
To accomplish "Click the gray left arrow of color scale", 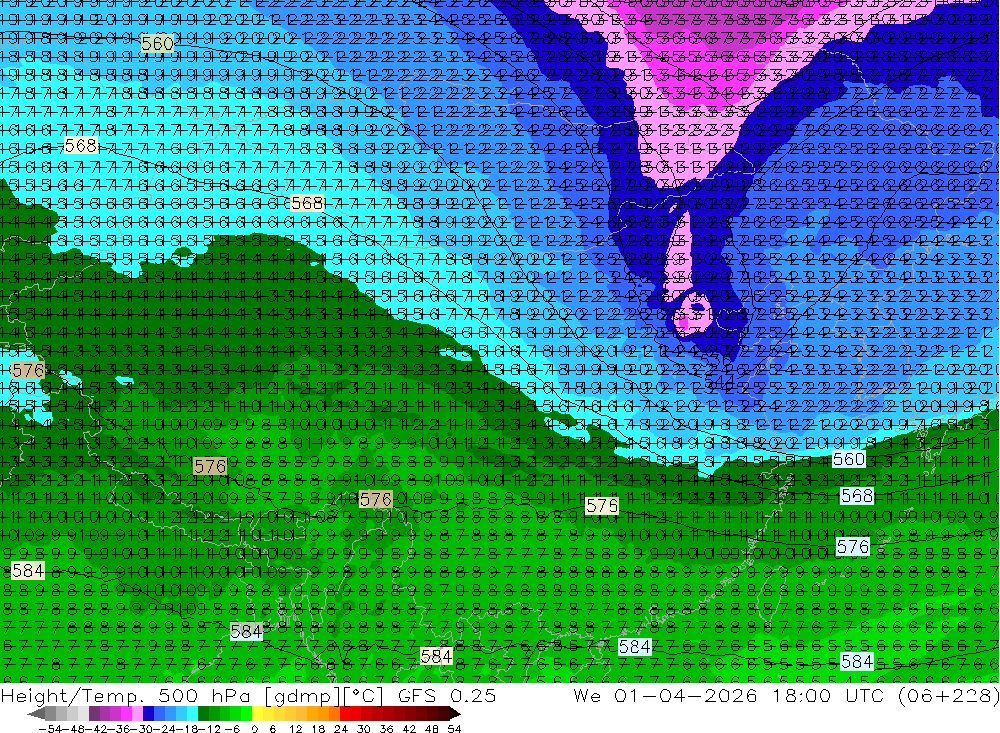I will click(x=36, y=713).
